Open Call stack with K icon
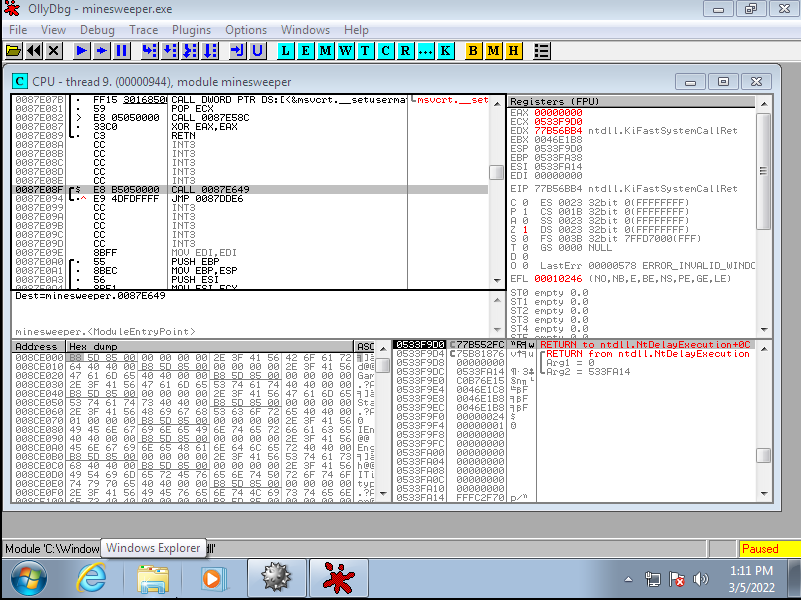Screen dimensions: 801x600 coord(445,51)
